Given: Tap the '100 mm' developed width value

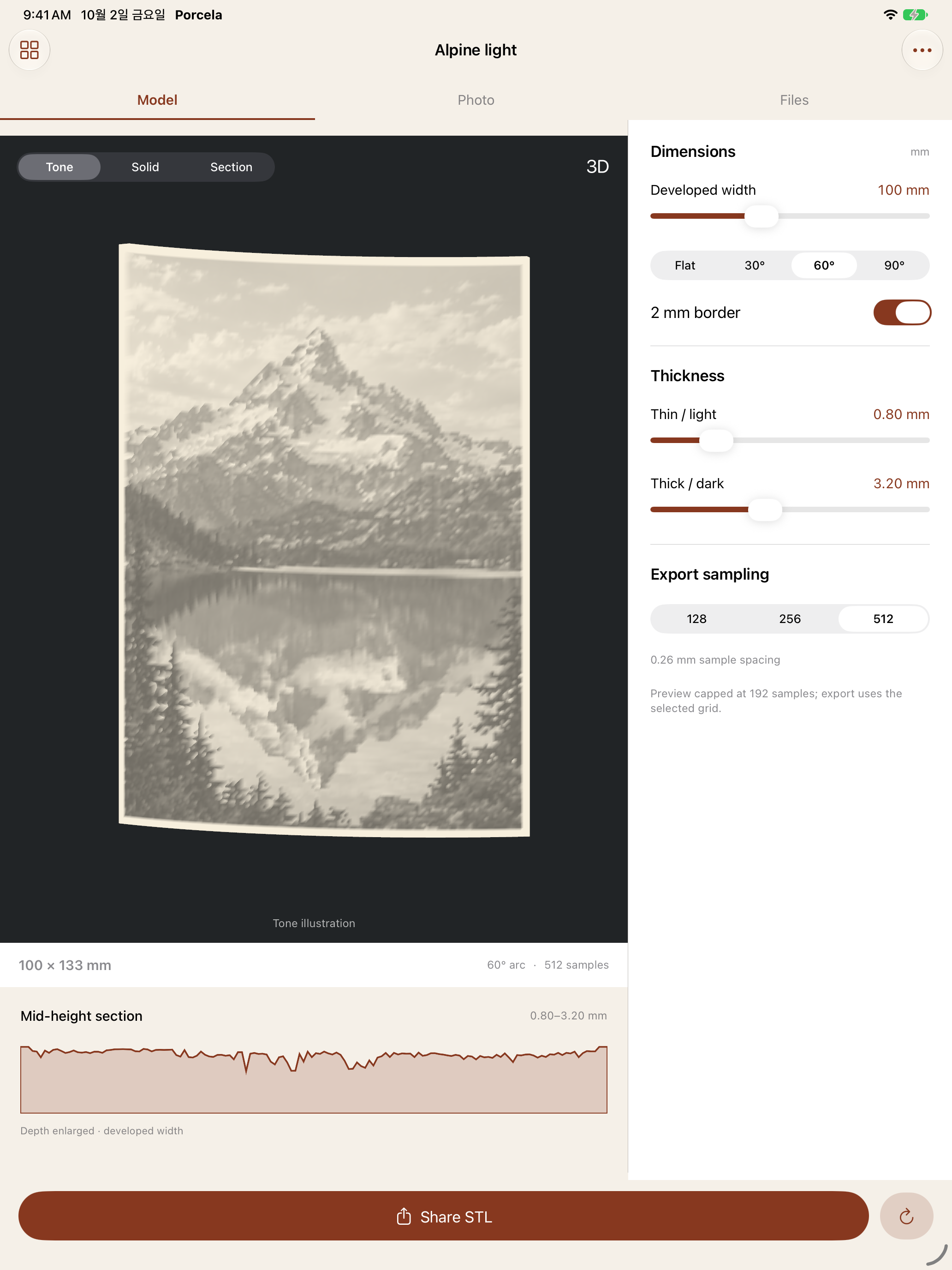Looking at the screenshot, I should pos(903,190).
